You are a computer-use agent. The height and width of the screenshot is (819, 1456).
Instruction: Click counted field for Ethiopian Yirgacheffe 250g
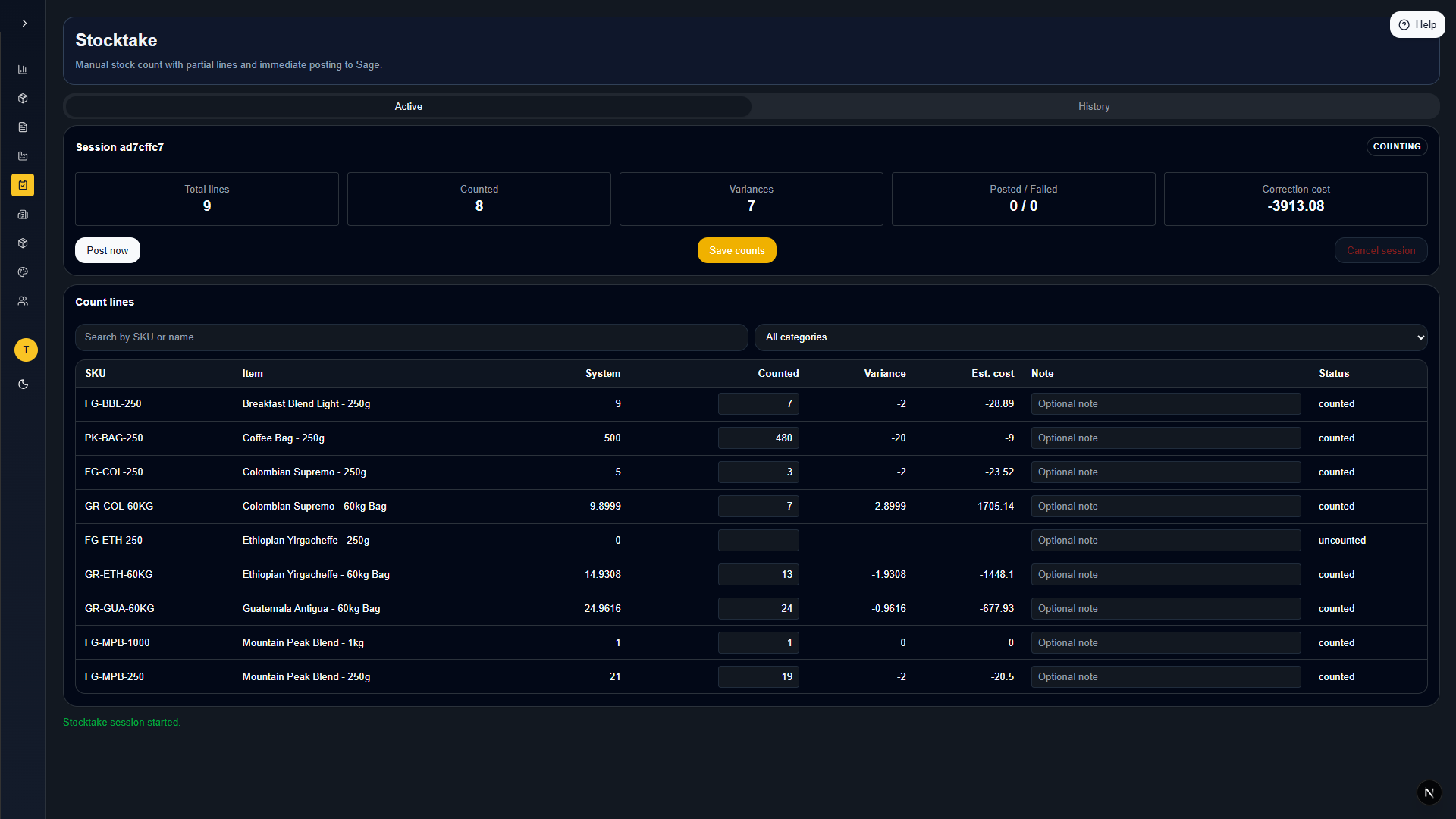(758, 541)
